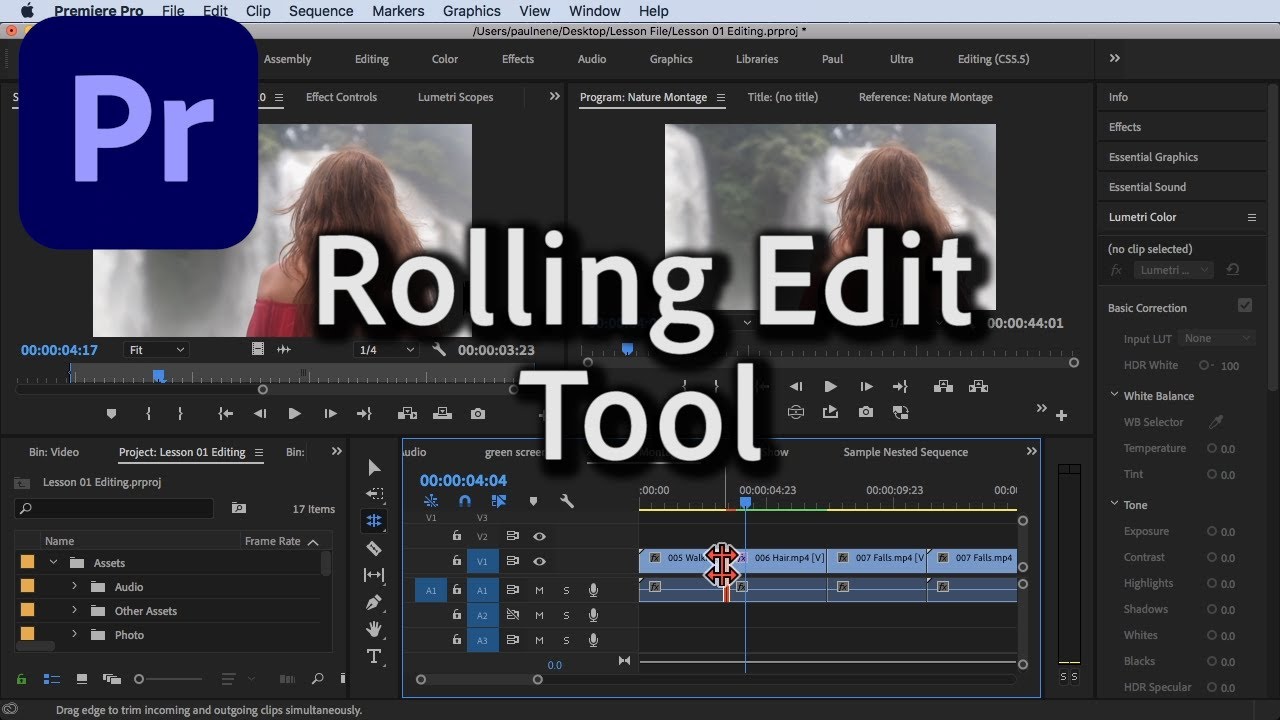Viewport: 1280px width, 720px height.
Task: Select the Hand tool
Action: 374,629
